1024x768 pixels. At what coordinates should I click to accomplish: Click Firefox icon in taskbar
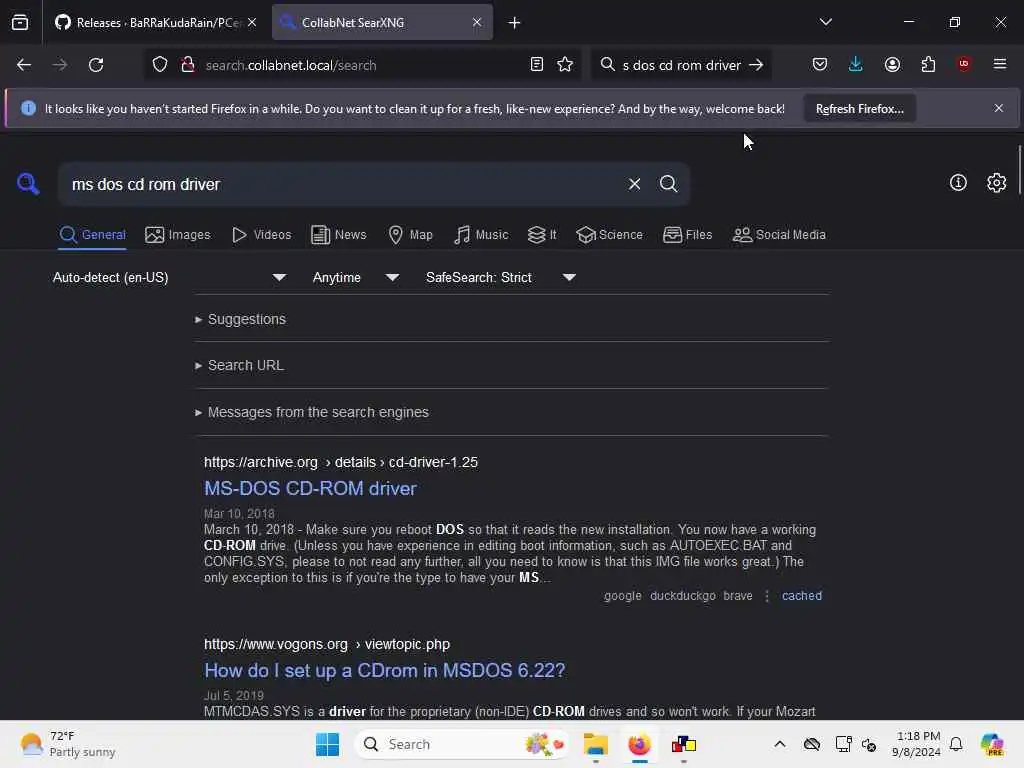coord(639,744)
